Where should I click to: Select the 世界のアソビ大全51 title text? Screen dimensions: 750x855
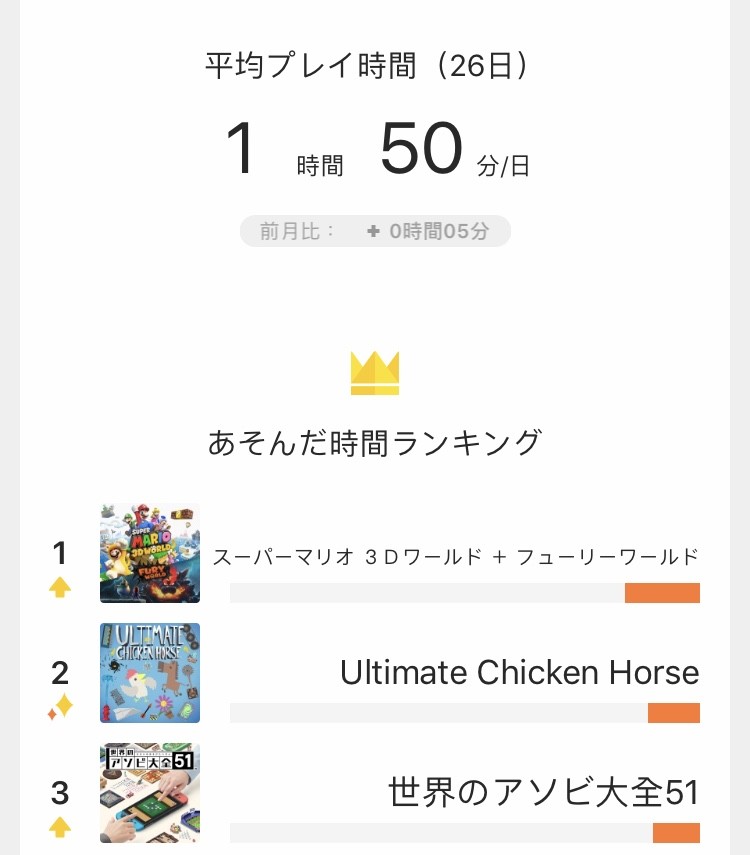click(544, 792)
